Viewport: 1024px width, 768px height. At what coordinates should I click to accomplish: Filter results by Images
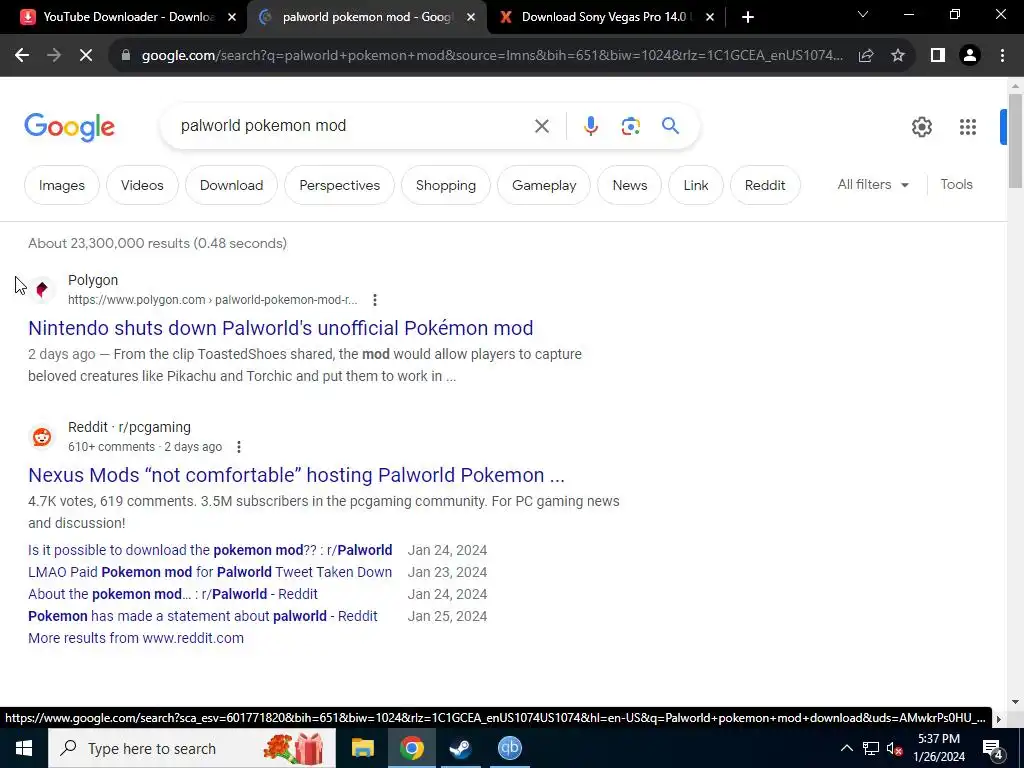(61, 185)
